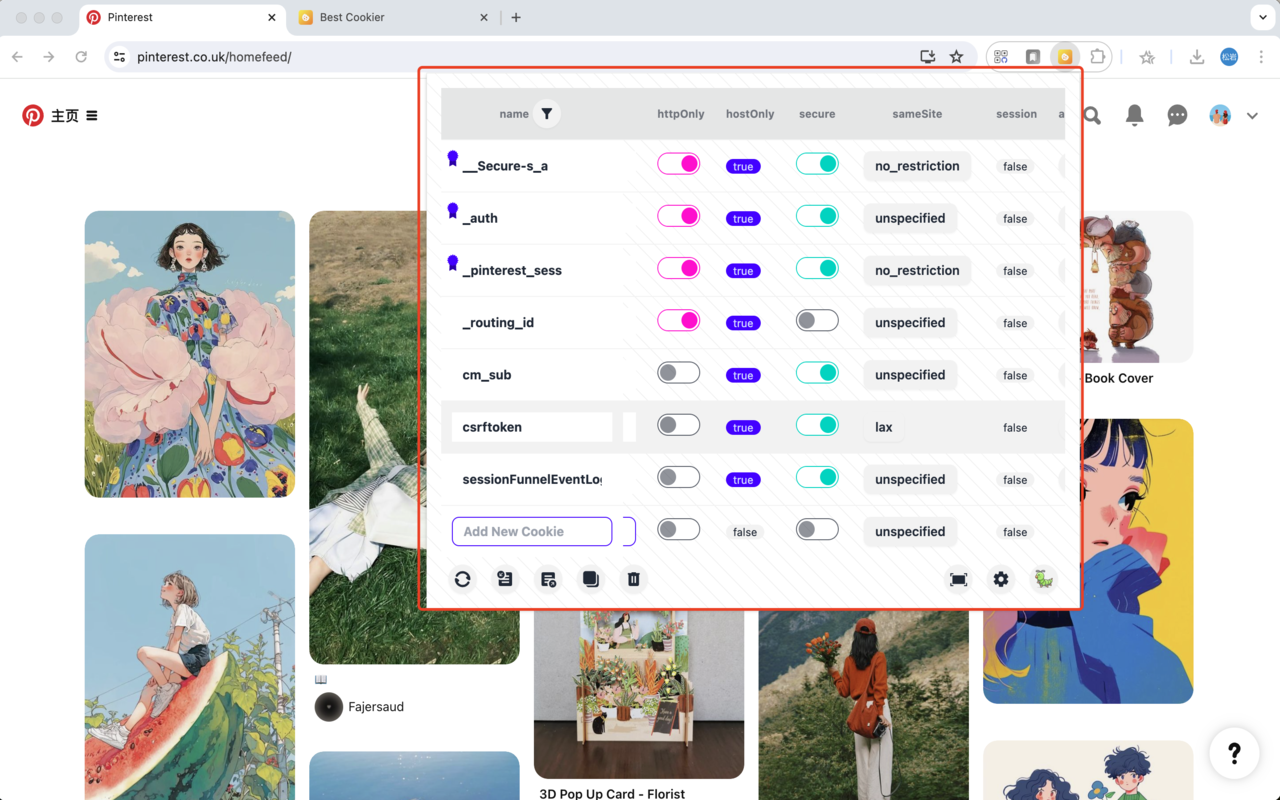Toggle httpOnly for _auth cookie

tap(678, 216)
